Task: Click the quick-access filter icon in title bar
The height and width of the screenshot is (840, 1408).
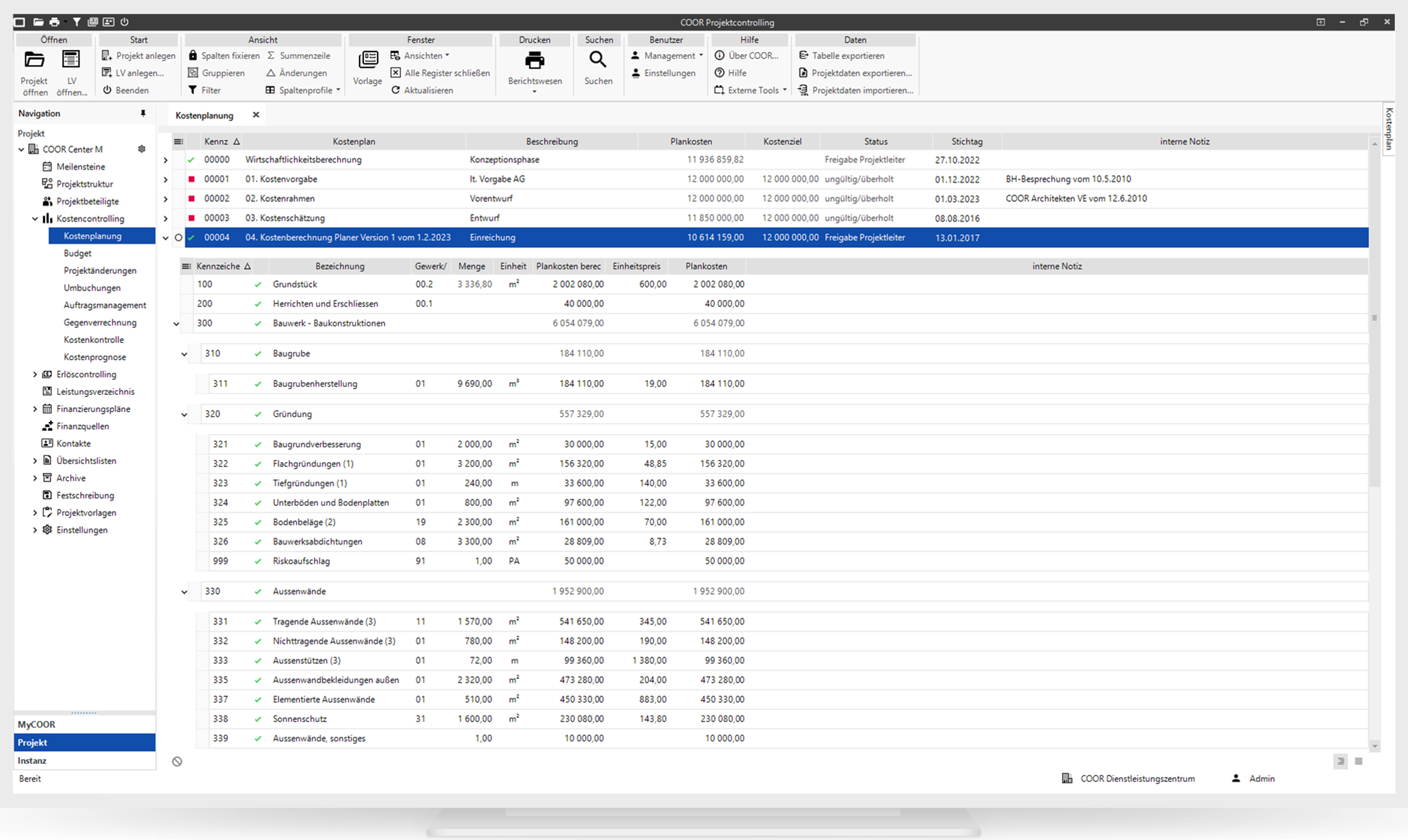Action: tap(77, 22)
